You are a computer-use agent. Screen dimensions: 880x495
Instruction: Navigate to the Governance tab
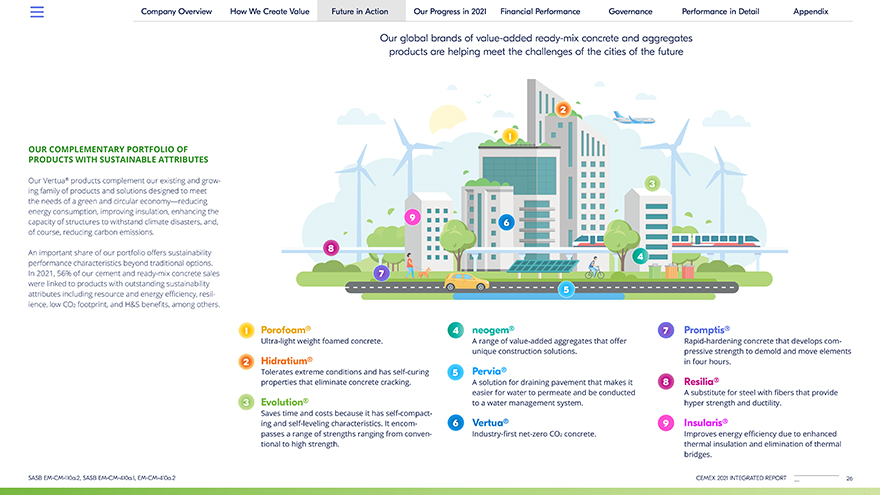pos(630,12)
